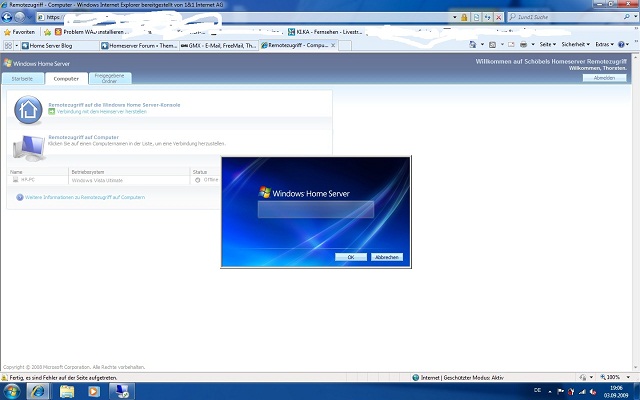Image resolution: width=640 pixels, height=400 pixels.
Task: Close the Remotezugriff browser tab
Action: (333, 45)
